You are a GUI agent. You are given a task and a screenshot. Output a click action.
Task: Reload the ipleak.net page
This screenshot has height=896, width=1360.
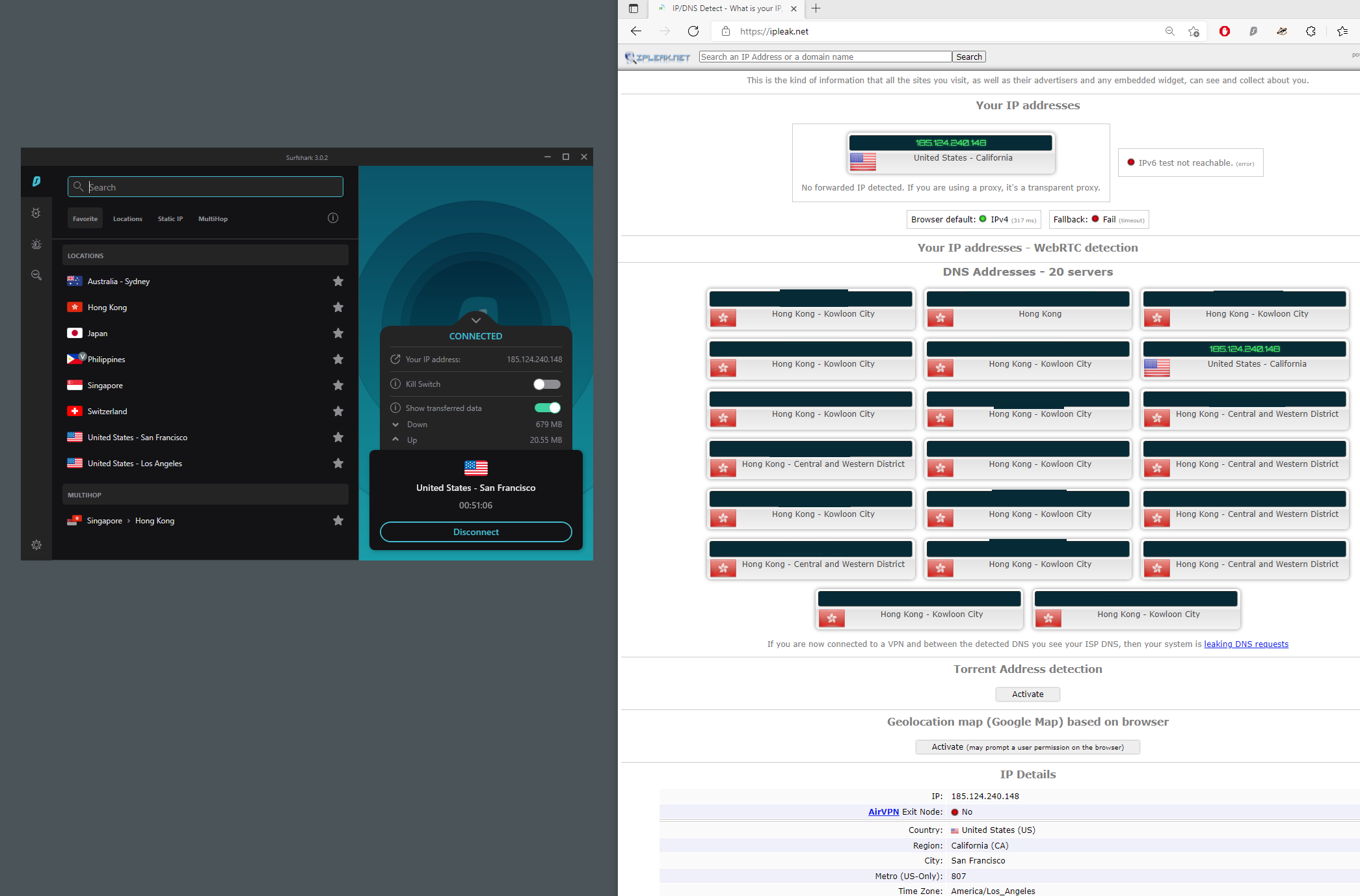(x=693, y=31)
